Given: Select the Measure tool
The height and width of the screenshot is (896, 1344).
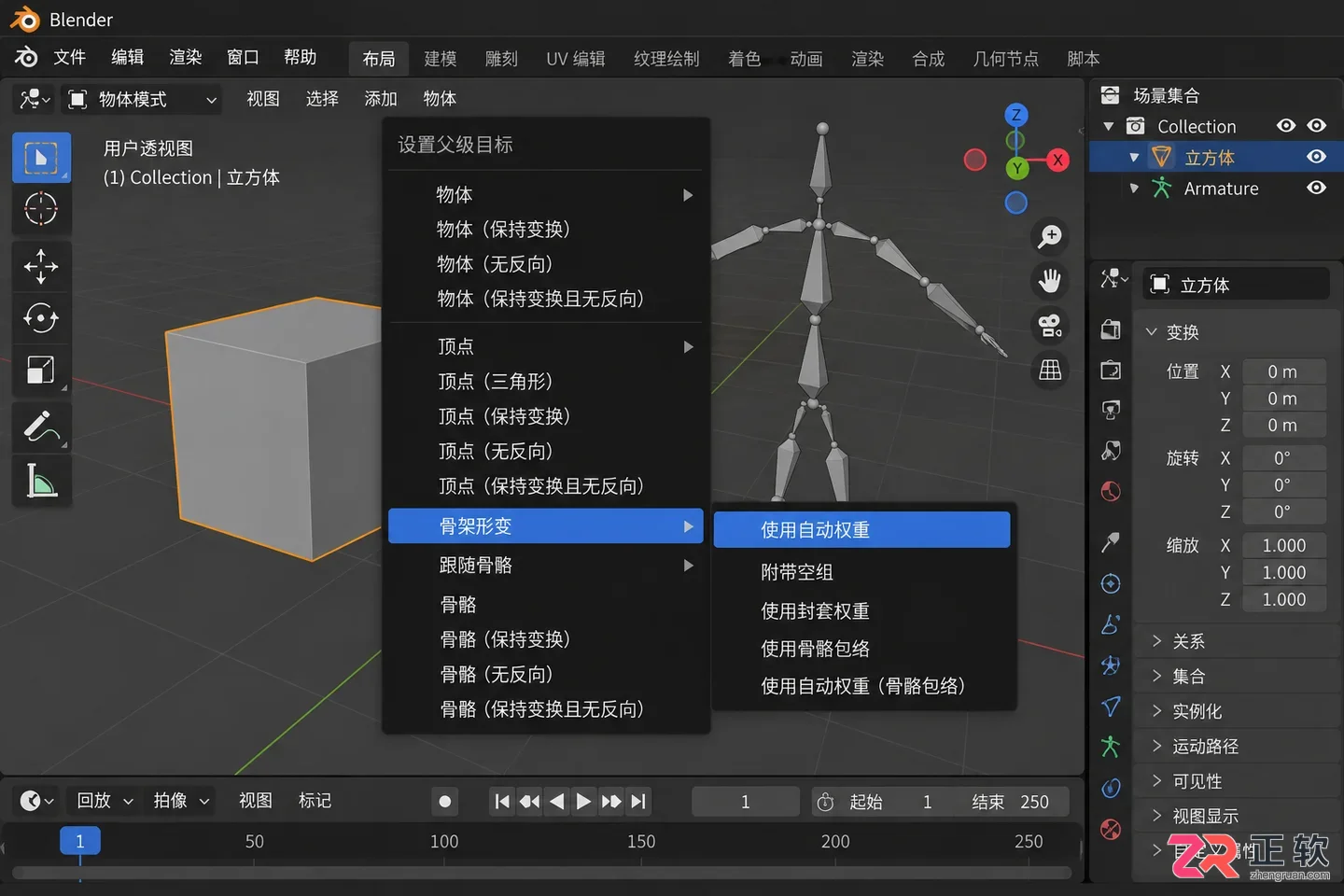Looking at the screenshot, I should pos(41,481).
